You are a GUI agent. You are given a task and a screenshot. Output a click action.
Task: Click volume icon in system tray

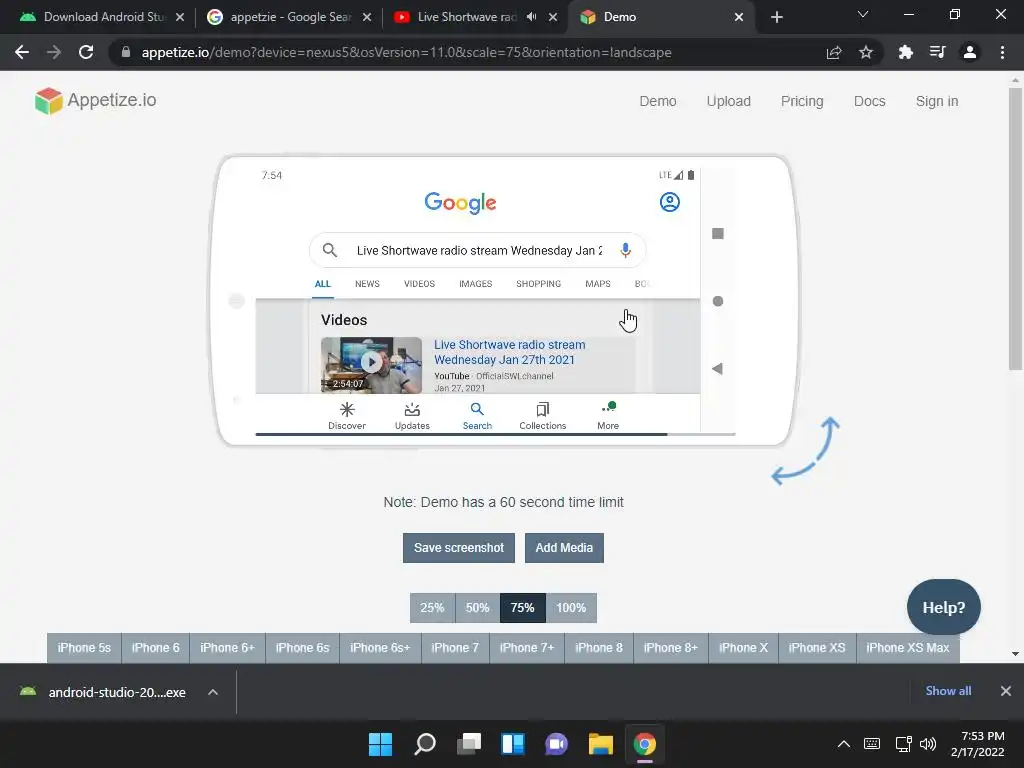pyautogui.click(x=927, y=744)
